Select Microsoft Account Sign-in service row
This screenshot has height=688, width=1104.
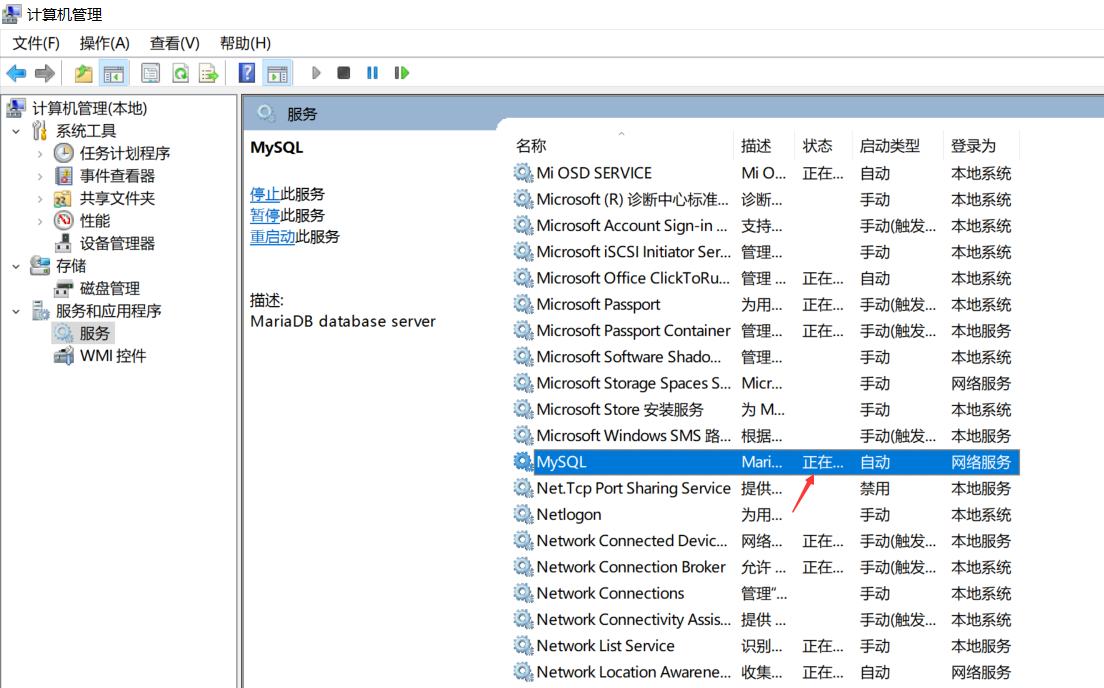pyautogui.click(x=765, y=226)
